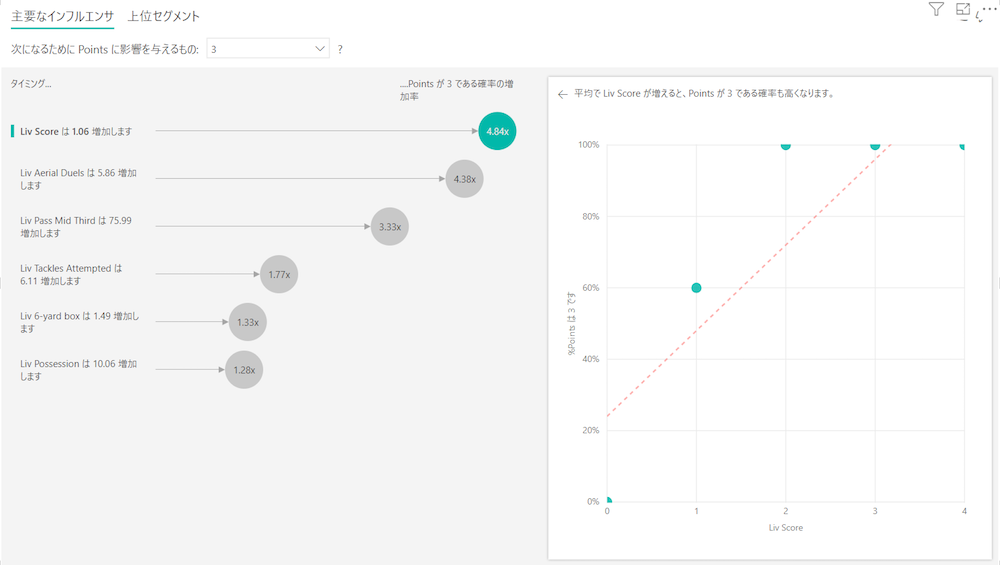Click the data point at Liv Score 2, 100%
This screenshot has height=565, width=1000.
point(786,145)
